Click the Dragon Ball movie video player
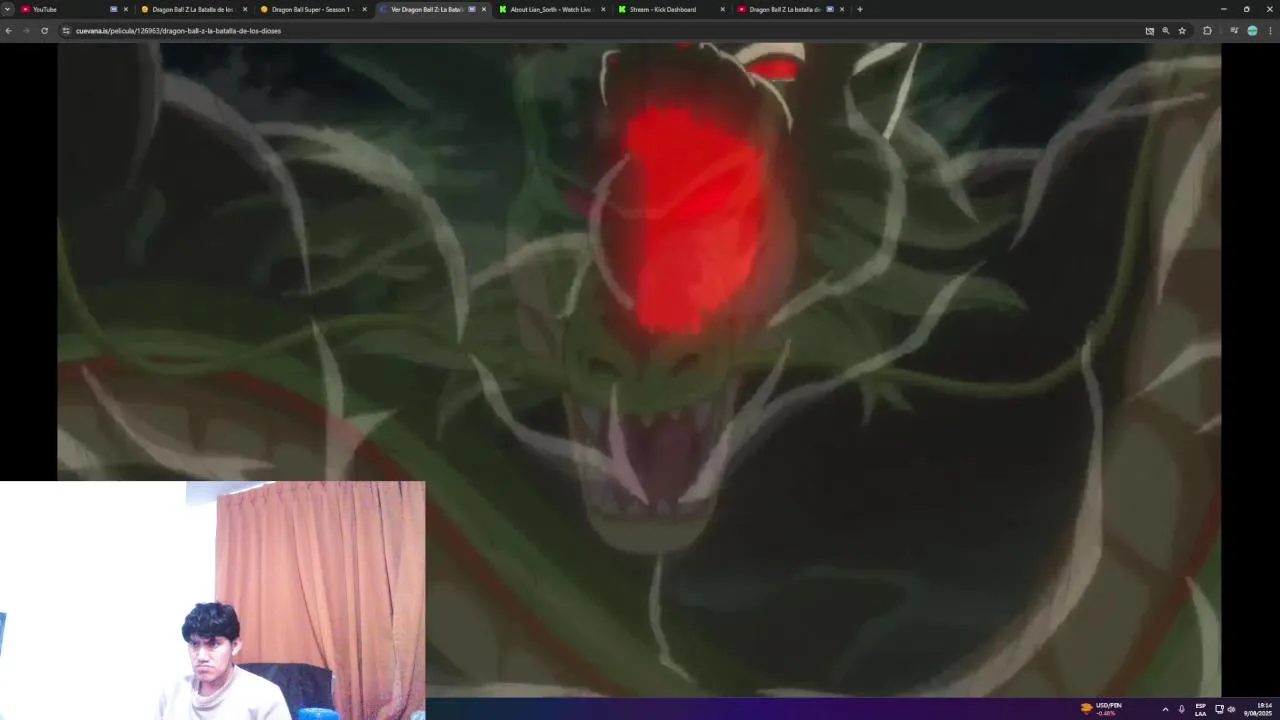 point(639,370)
